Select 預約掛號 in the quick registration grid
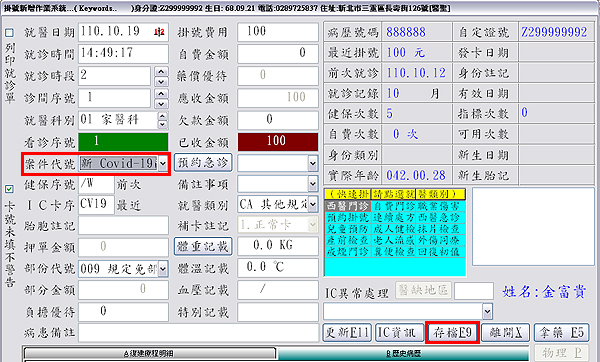This screenshot has height=362, width=600. [348, 218]
